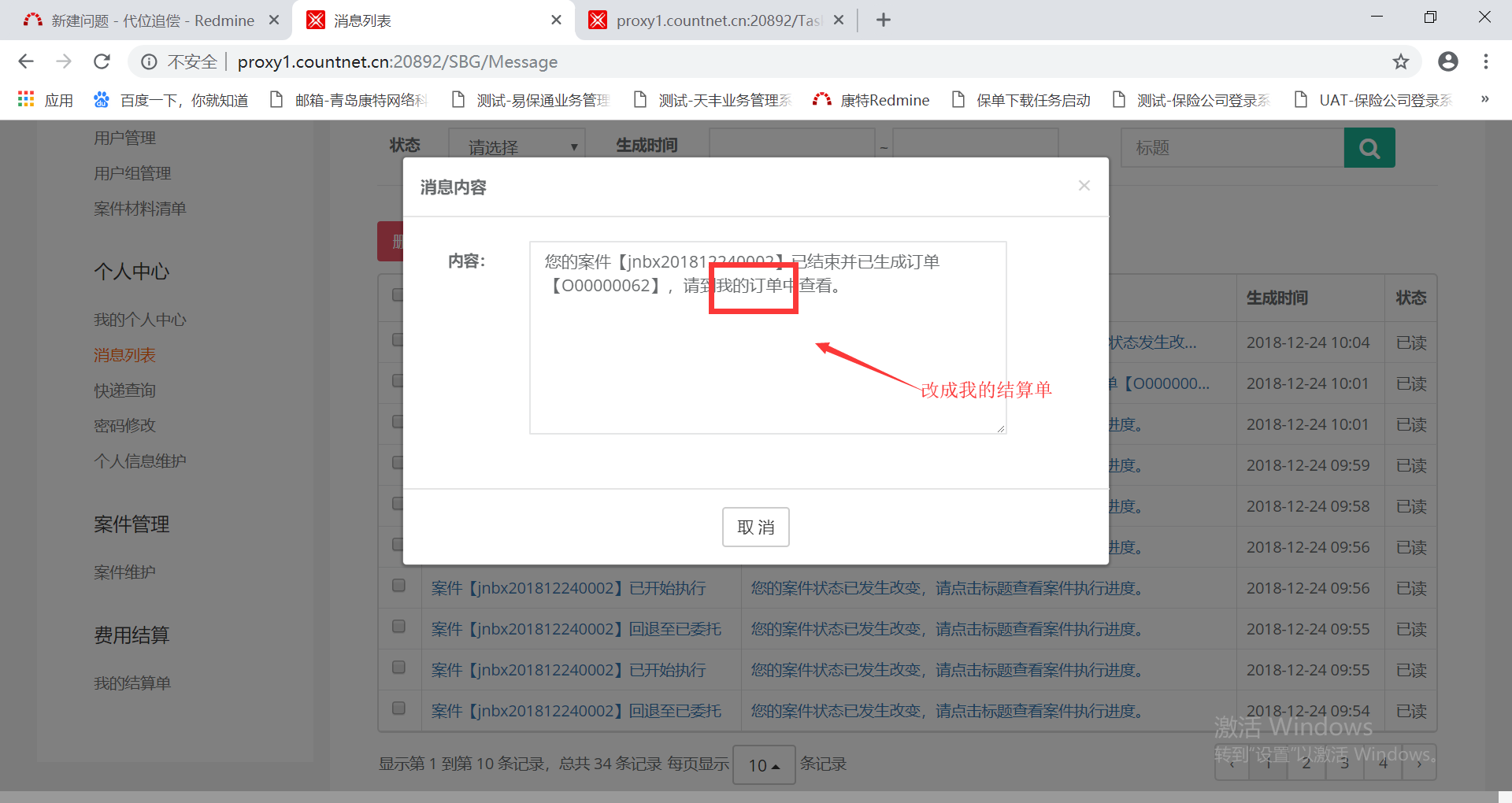Click the green search magnifier button
This screenshot has height=803, width=1512.
[x=1369, y=148]
